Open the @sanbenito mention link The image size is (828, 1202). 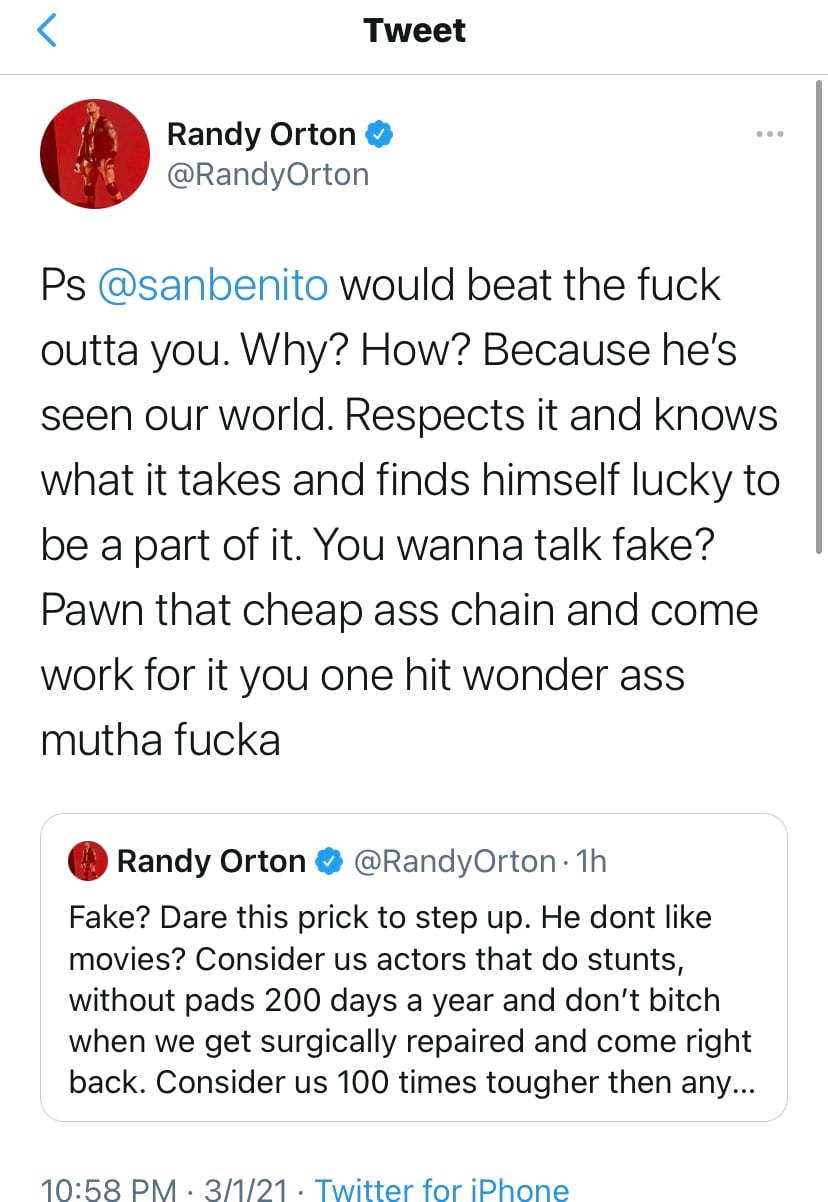pyautogui.click(x=214, y=285)
